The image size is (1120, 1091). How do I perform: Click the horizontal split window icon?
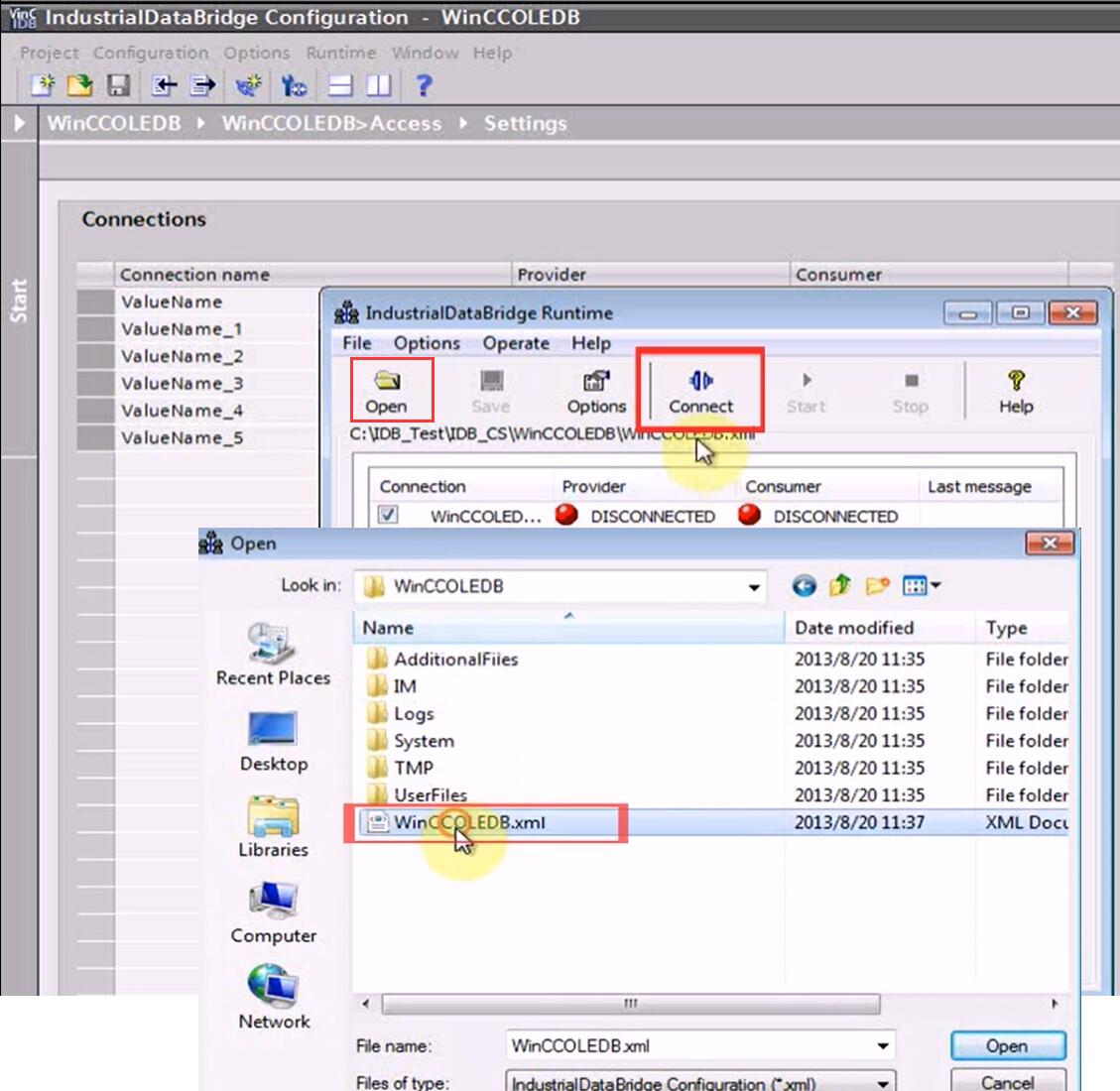[340, 85]
